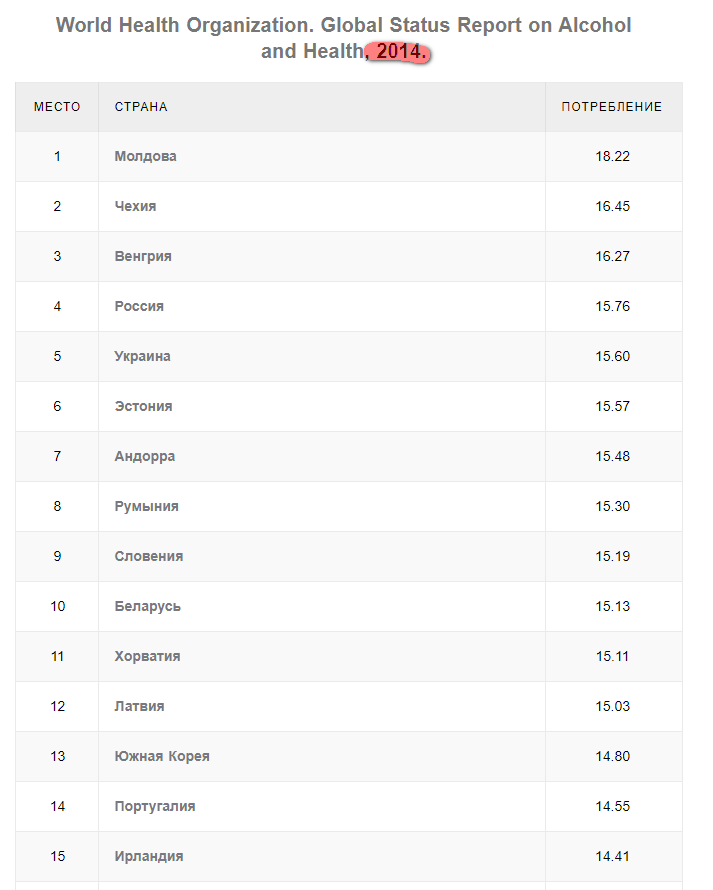
Task: Click the Южная Корея entry
Action: pos(162,757)
